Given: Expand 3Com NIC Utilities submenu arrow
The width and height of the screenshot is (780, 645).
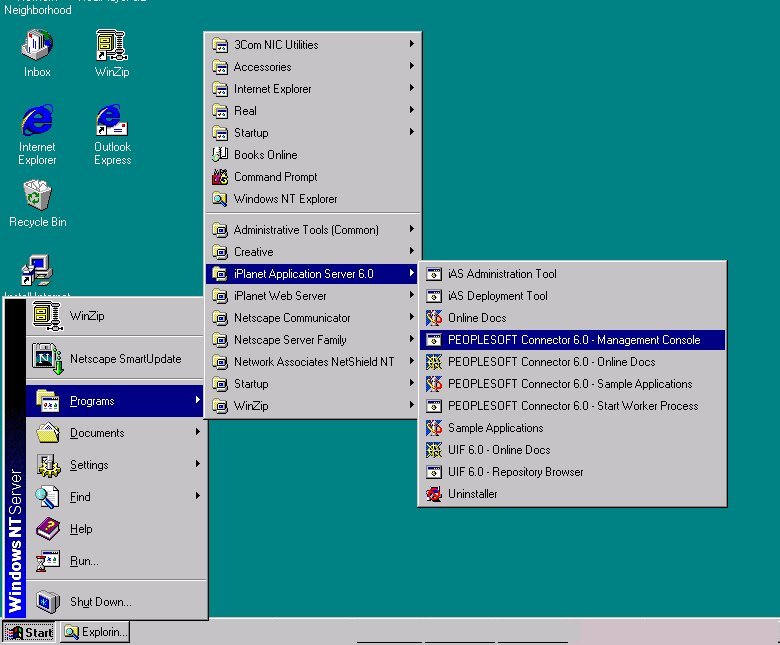Looking at the screenshot, I should [x=412, y=44].
